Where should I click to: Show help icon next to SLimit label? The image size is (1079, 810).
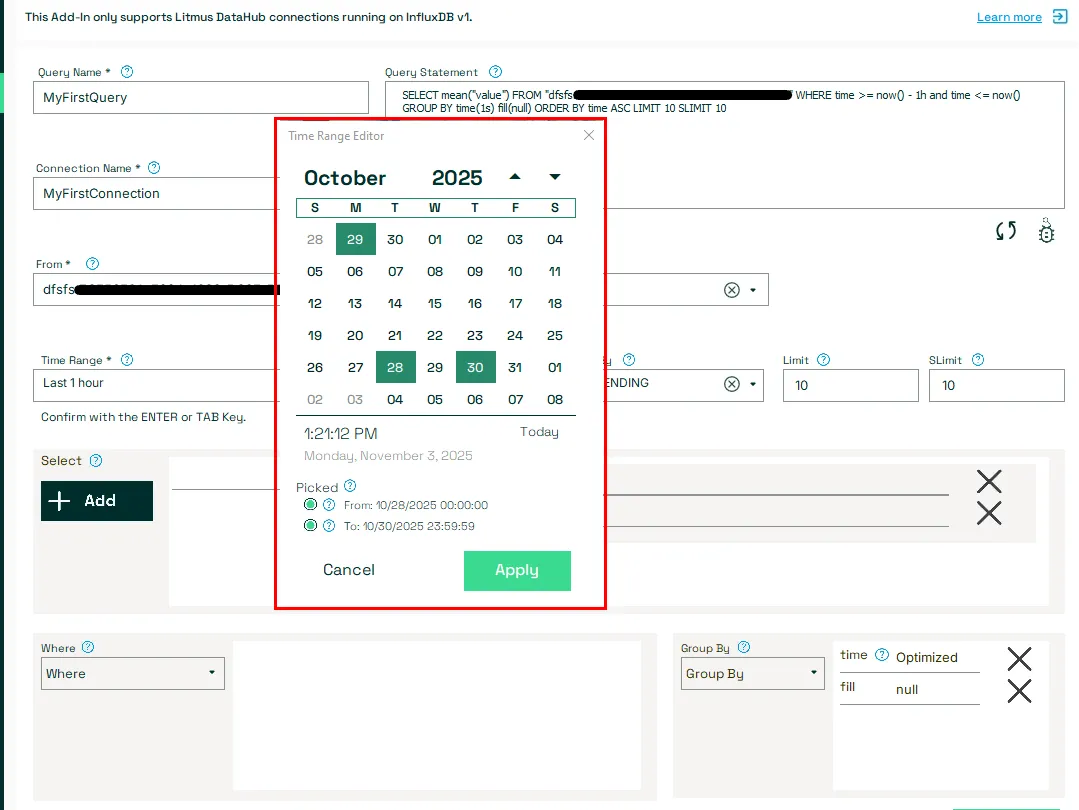pyautogui.click(x=978, y=359)
